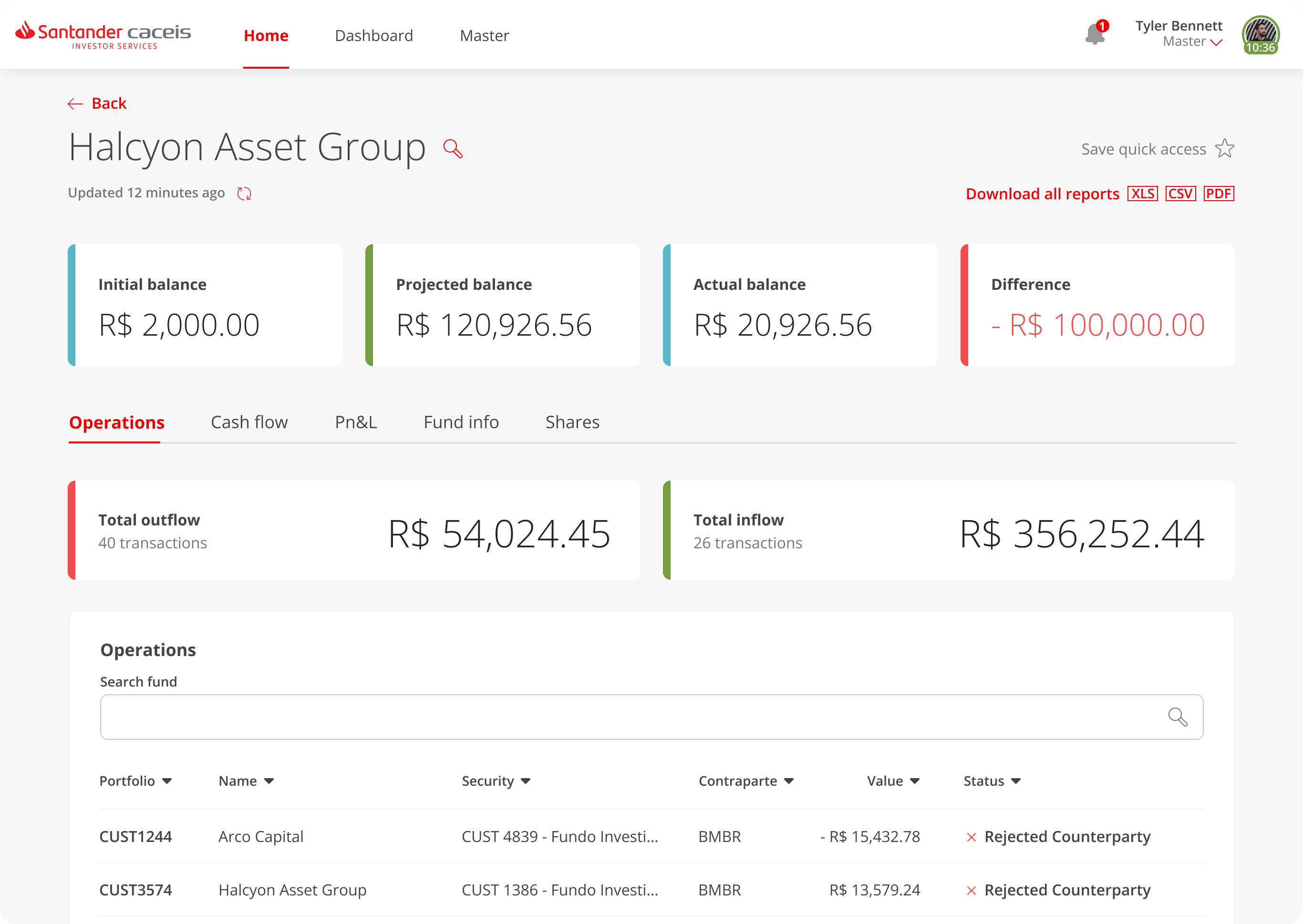Open the Dashboard nav item
This screenshot has width=1303, height=924.
pyautogui.click(x=374, y=35)
